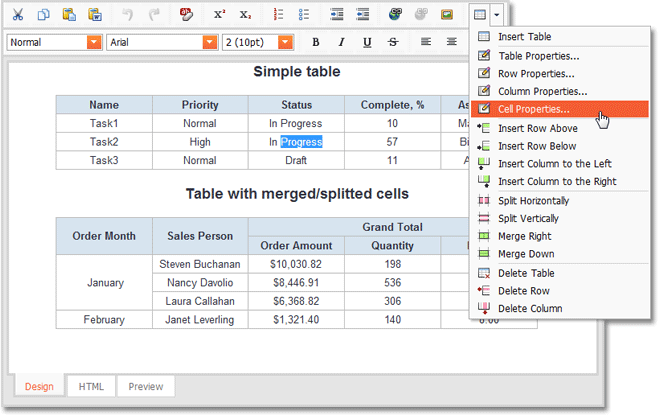Click the Superscript icon
The image size is (659, 416).
point(220,15)
